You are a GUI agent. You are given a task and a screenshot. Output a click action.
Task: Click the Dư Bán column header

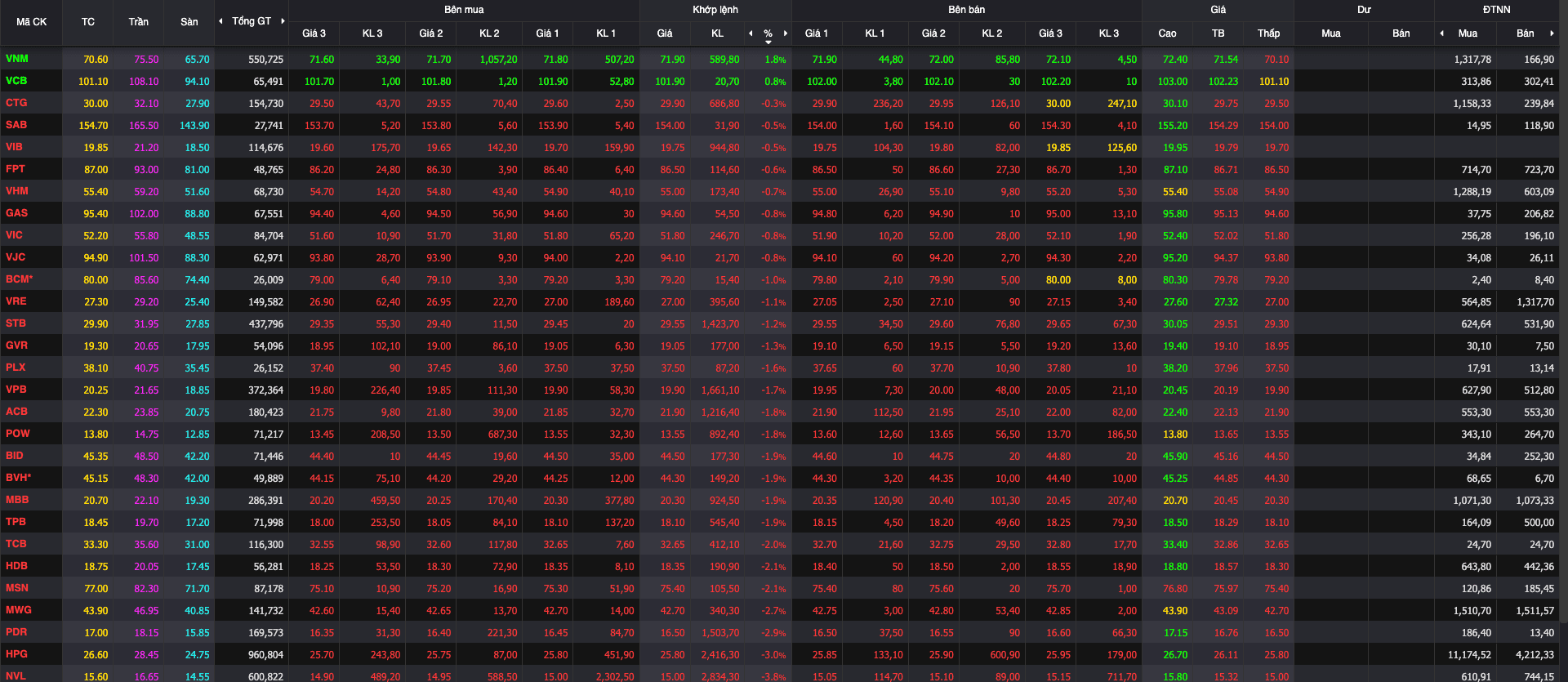1401,33
